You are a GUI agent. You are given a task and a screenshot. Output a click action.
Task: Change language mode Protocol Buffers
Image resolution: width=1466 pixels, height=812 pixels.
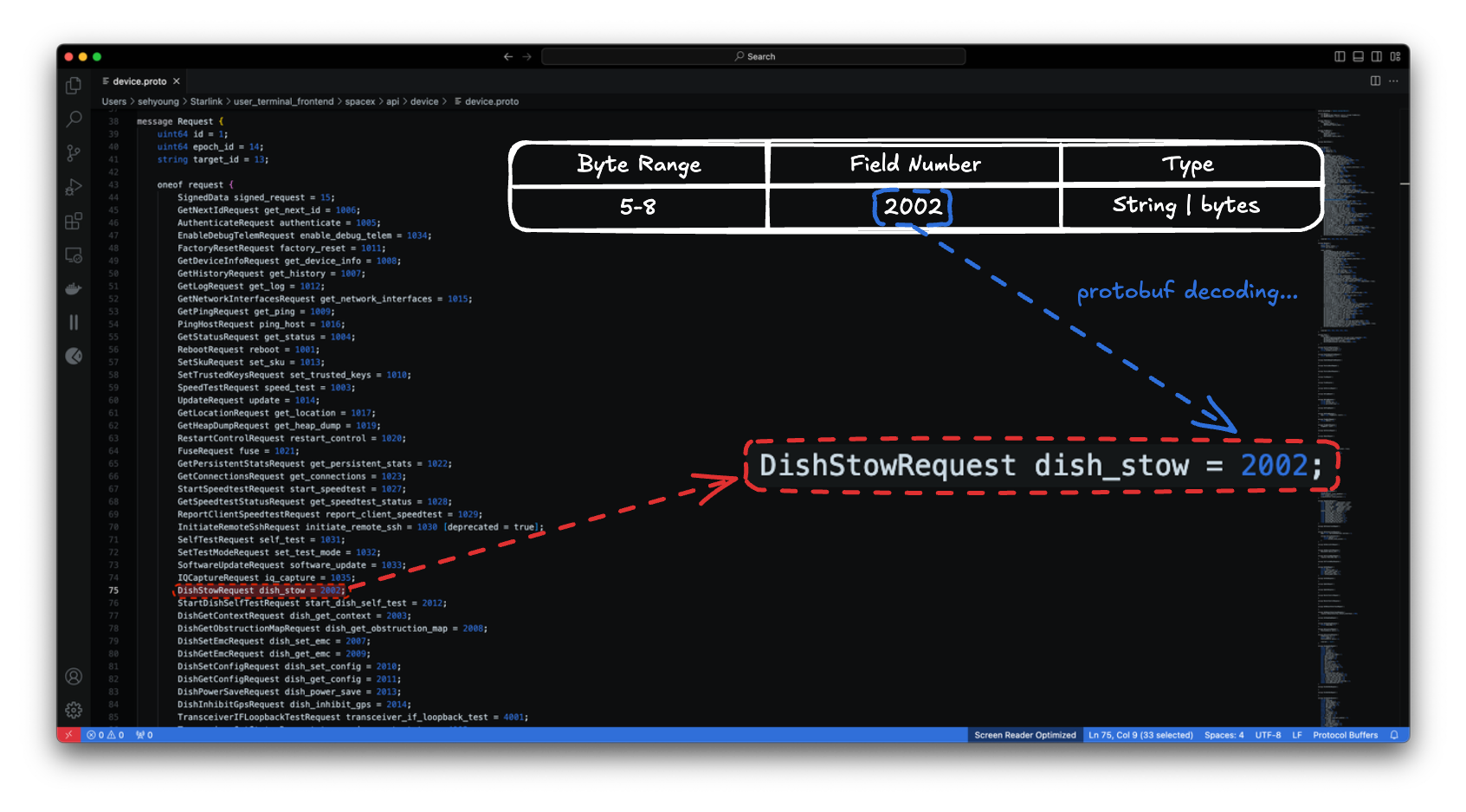1345,735
